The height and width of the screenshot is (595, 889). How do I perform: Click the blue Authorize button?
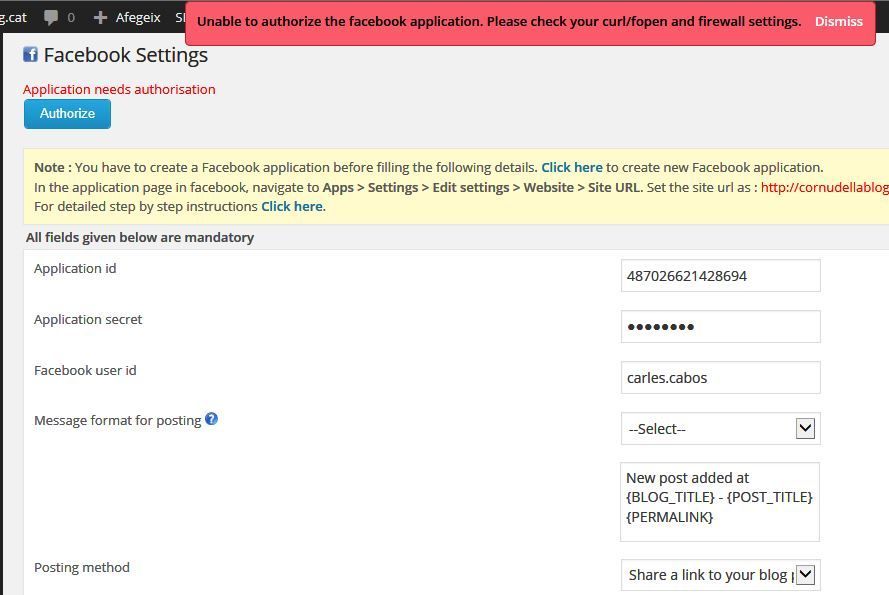tap(67, 114)
